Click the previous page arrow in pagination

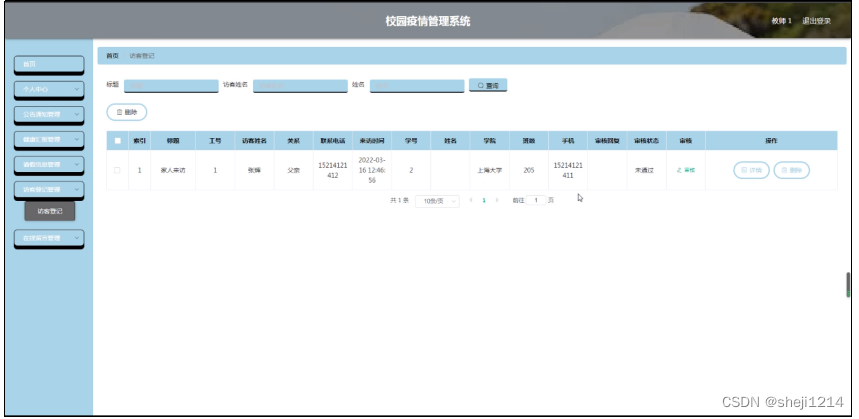tap(471, 200)
